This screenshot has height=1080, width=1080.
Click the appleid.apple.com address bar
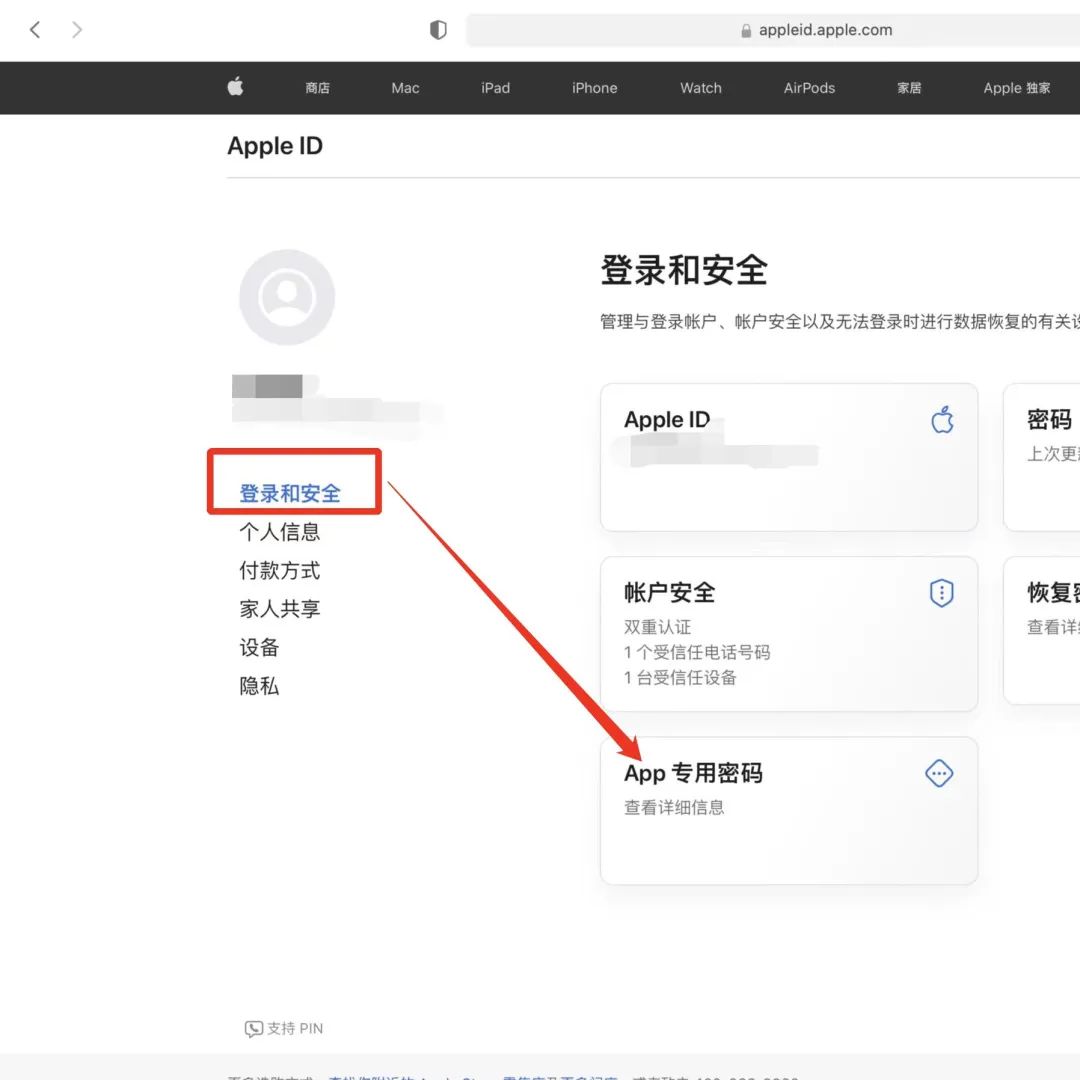(773, 30)
